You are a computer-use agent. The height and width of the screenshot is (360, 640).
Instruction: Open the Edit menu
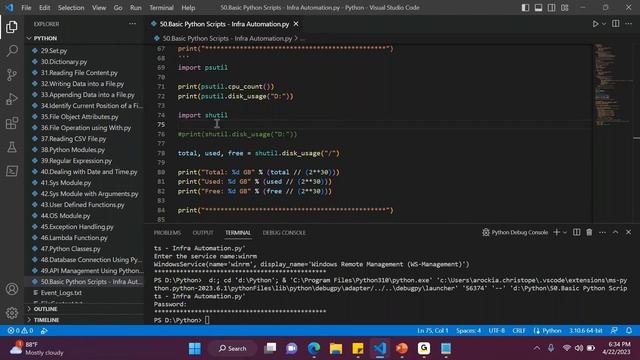pyautogui.click(x=44, y=8)
